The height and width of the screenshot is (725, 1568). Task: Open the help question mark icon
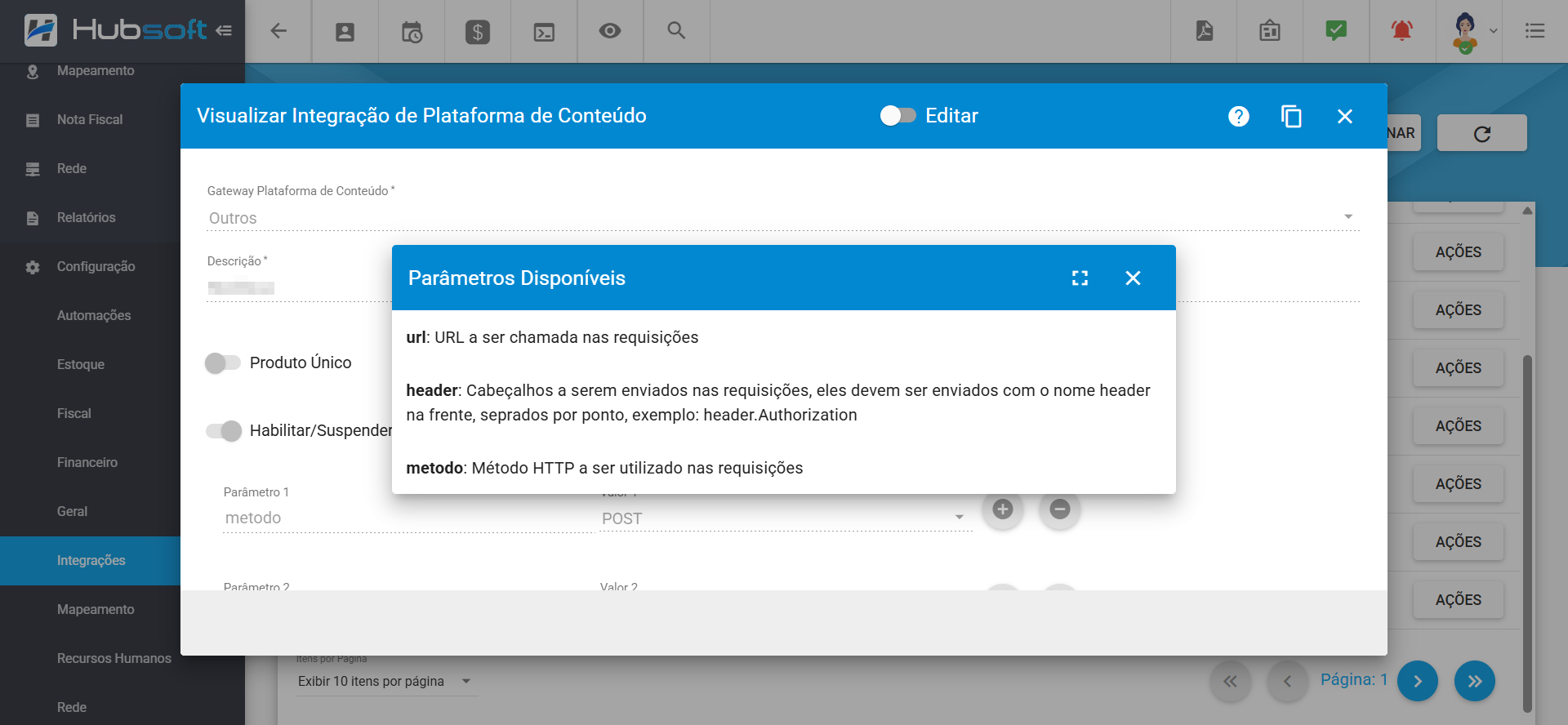1238,117
